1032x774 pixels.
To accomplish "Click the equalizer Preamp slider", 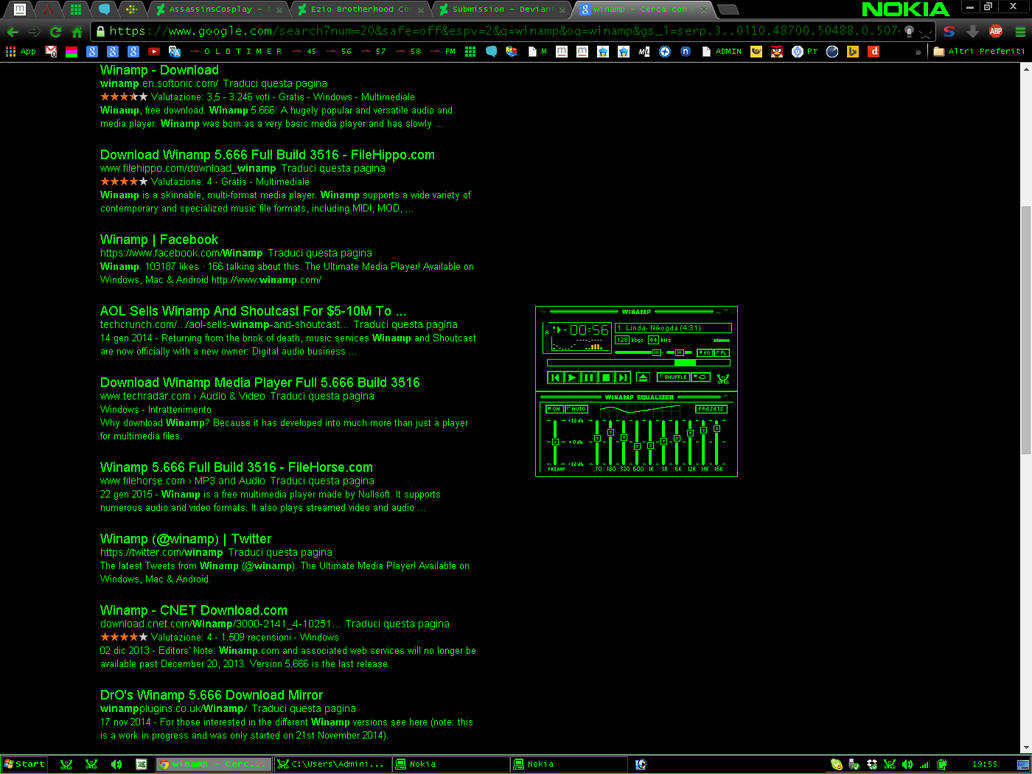I will (x=555, y=442).
